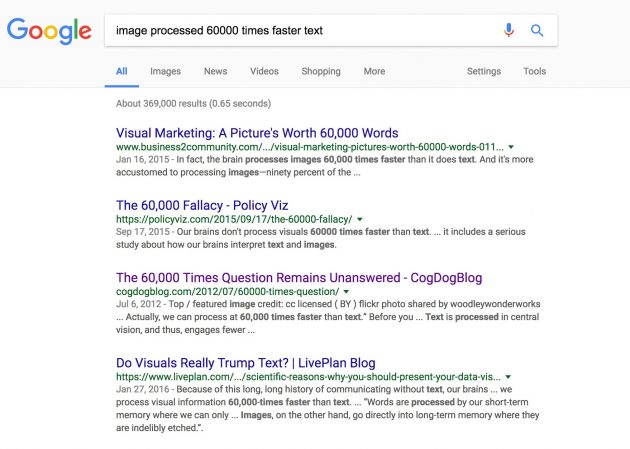Click the magnifying glass search icon
This screenshot has width=630, height=449.
click(537, 30)
